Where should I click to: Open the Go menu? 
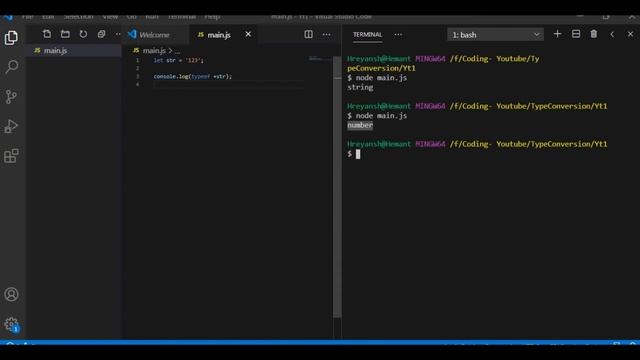tap(131, 17)
